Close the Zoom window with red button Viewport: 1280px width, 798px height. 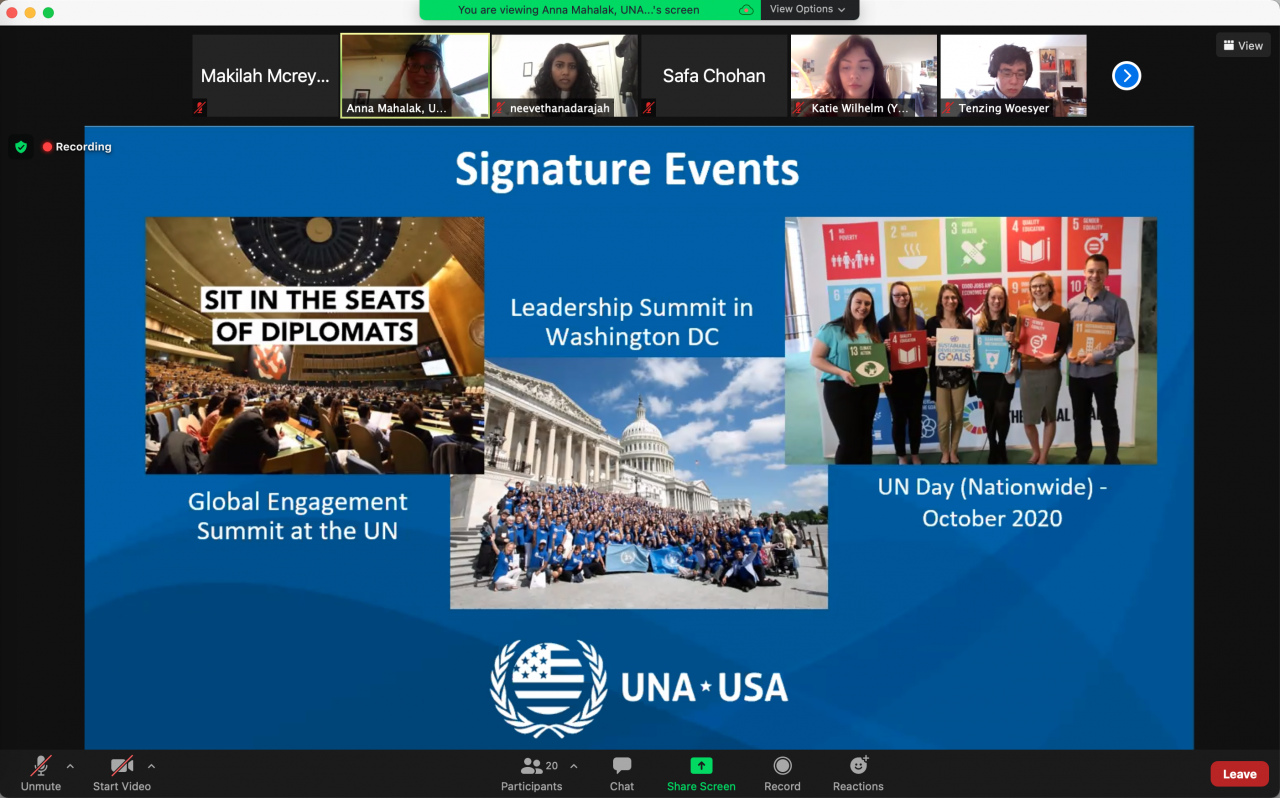coord(12,12)
